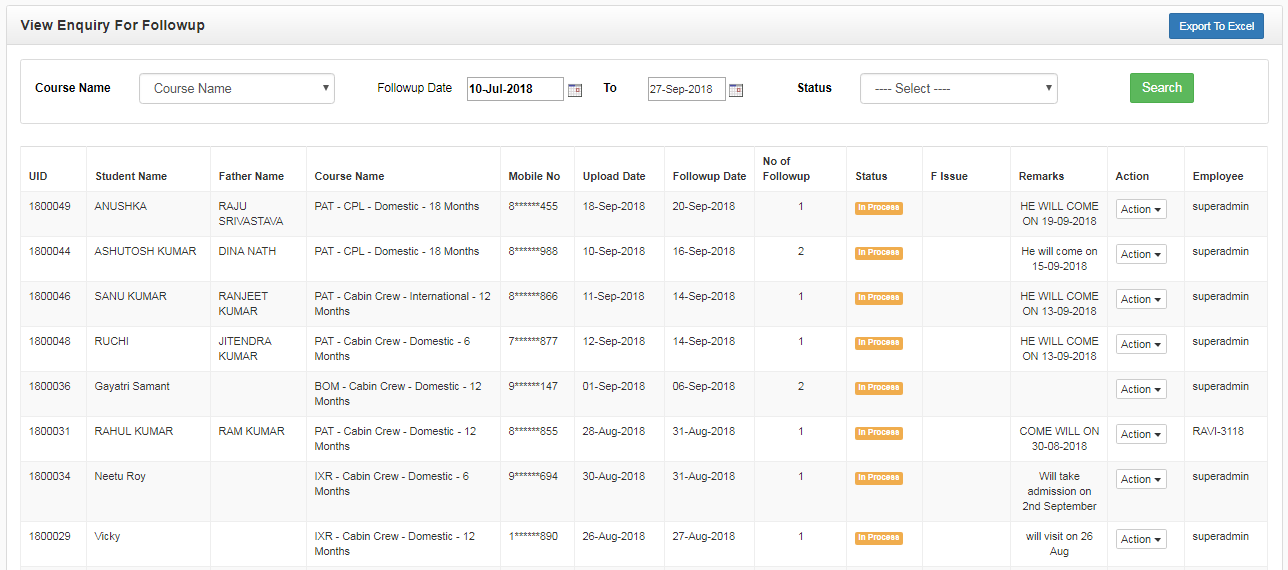
Task: Click In Process badge for RAHUL KUMAR
Action: (x=879, y=433)
